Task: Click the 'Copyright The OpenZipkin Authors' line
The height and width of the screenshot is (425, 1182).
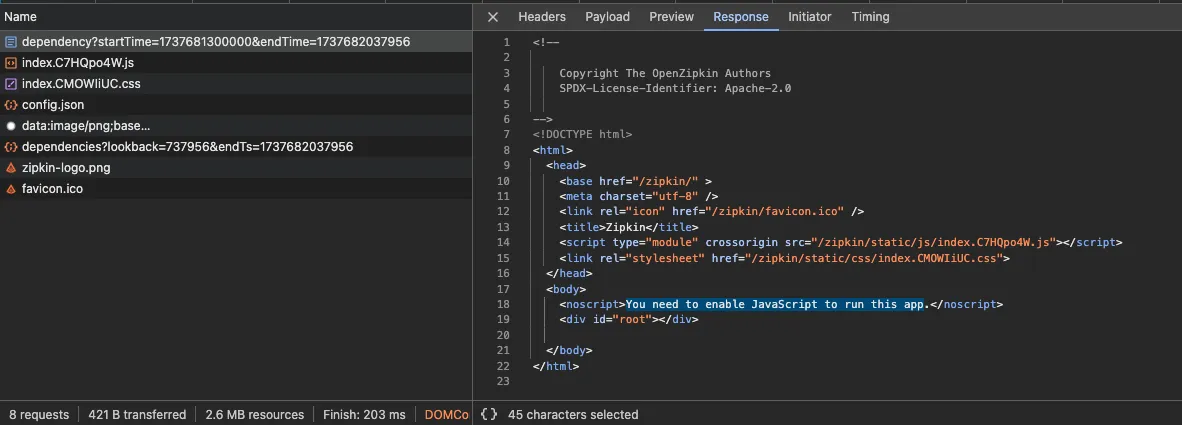Action: pos(665,73)
